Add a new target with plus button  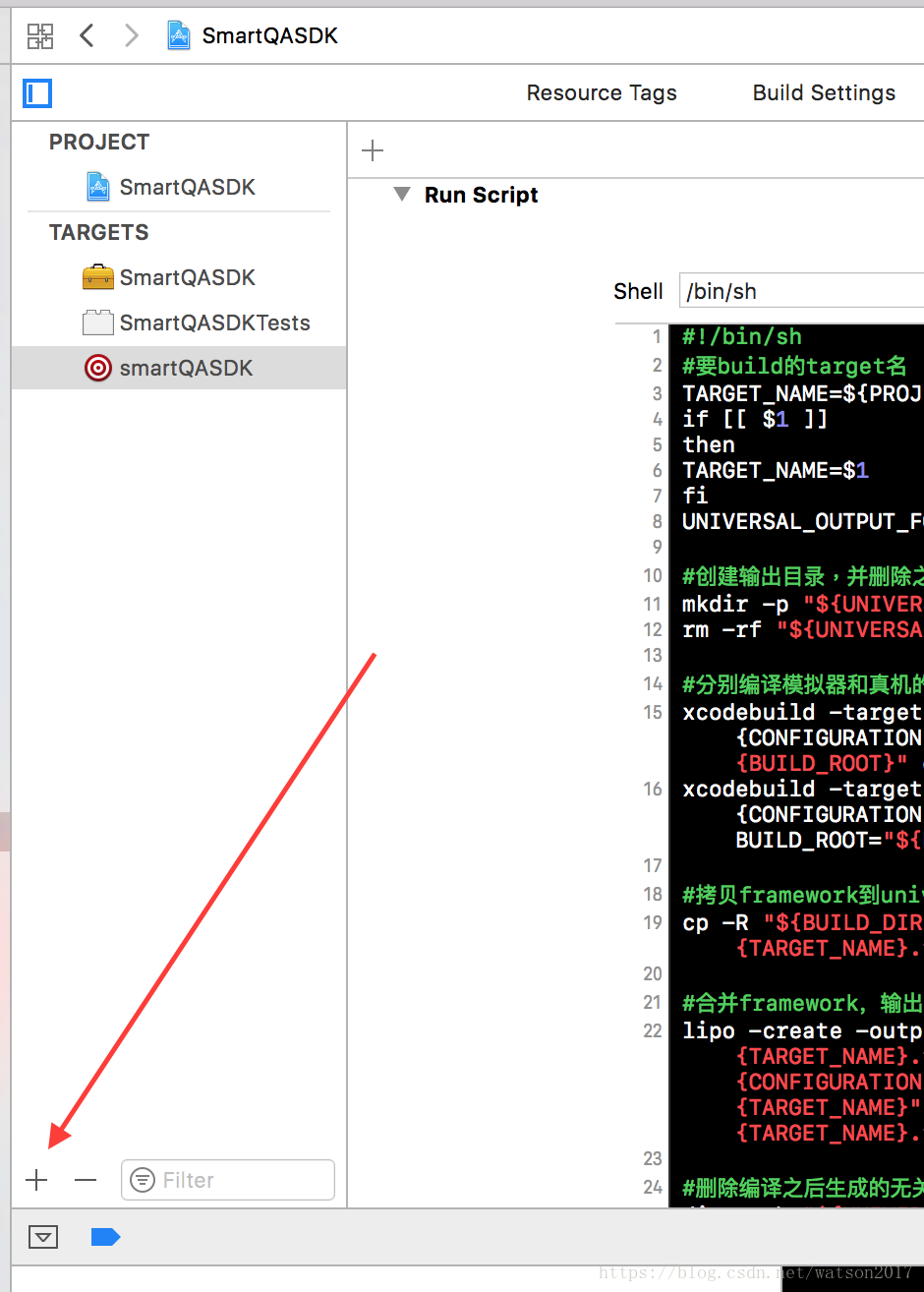click(36, 1180)
